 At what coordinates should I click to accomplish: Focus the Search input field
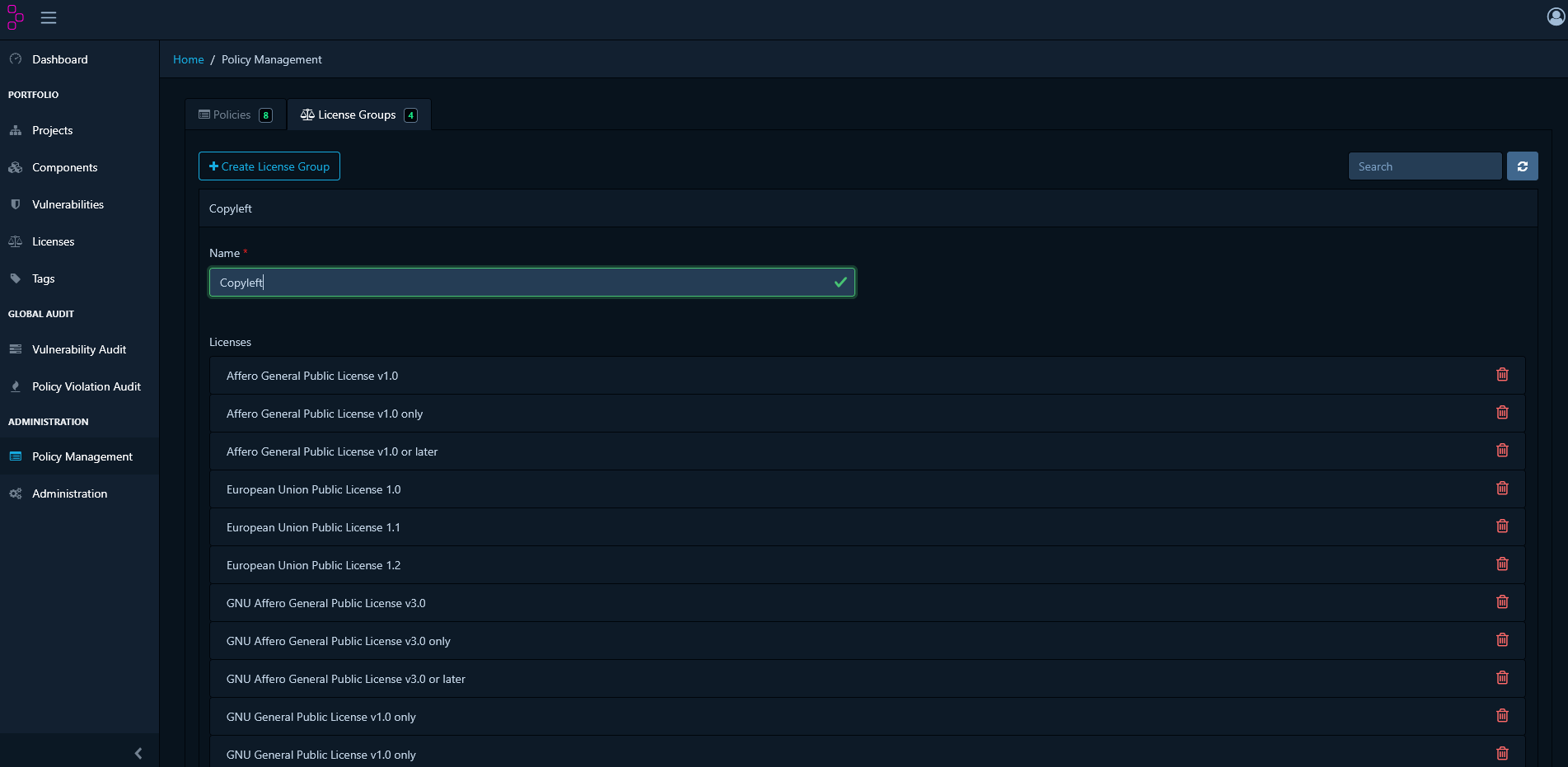(x=1425, y=166)
